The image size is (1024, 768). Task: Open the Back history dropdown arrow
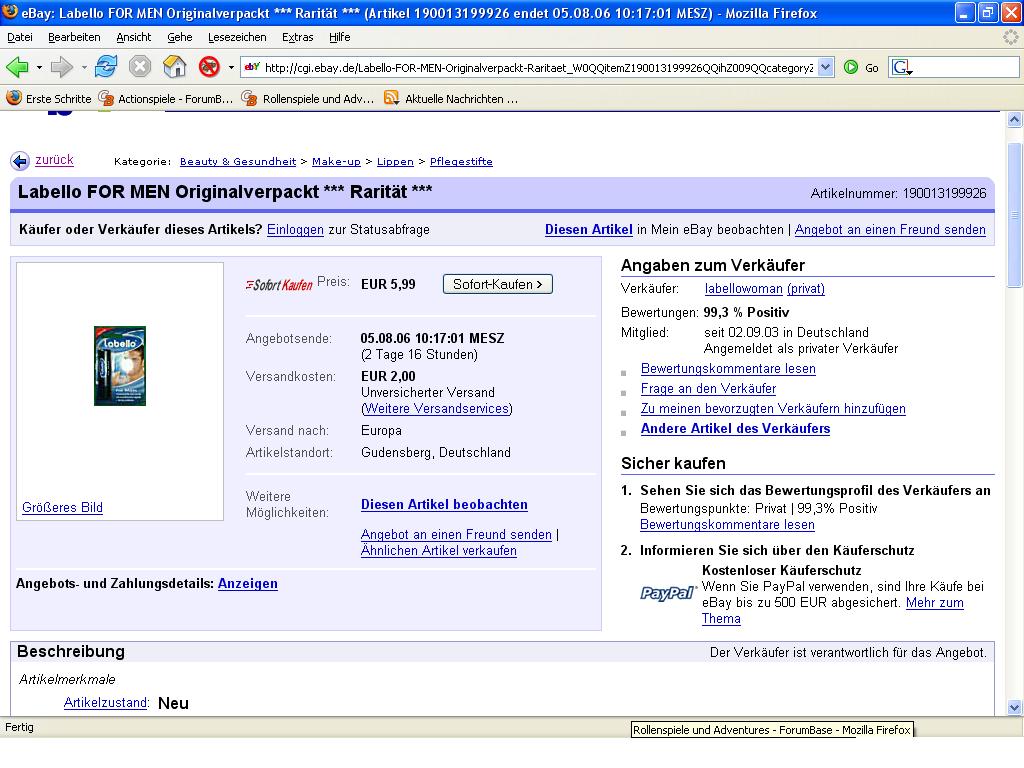click(39, 67)
